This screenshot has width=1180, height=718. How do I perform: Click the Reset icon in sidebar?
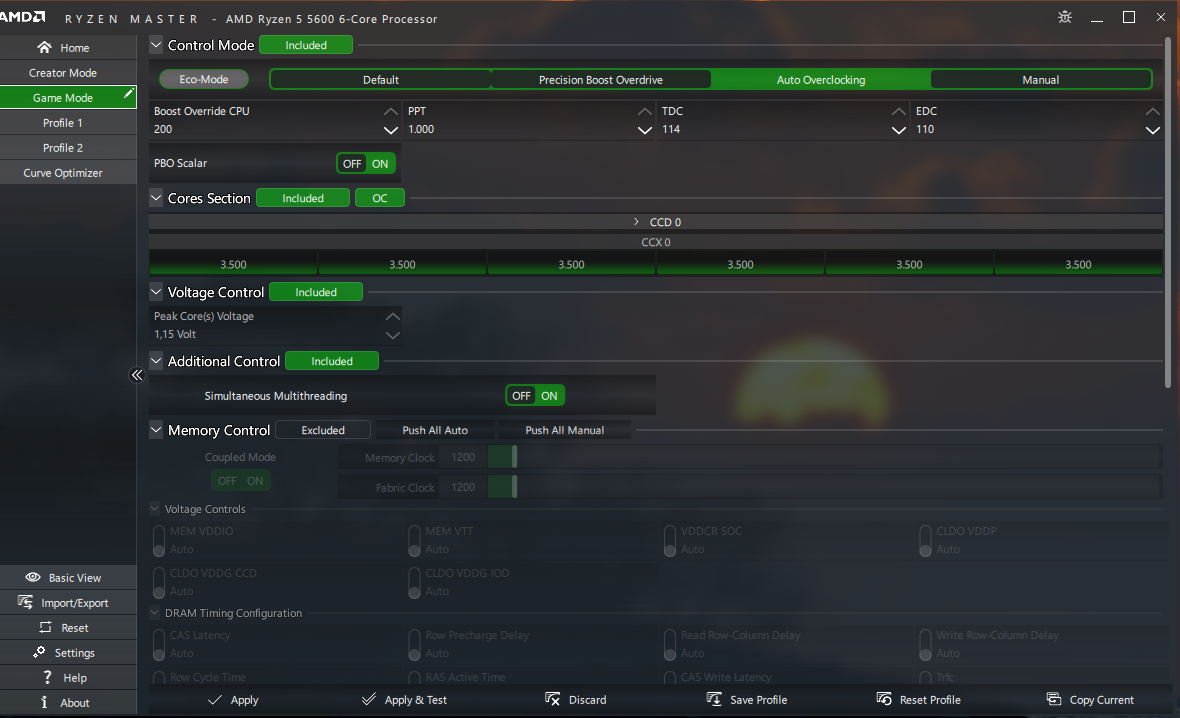click(45, 627)
